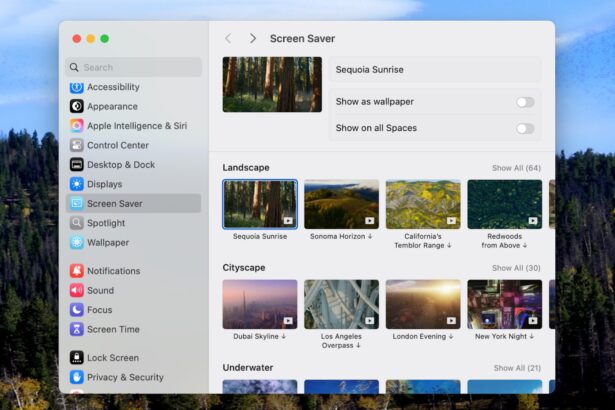615x410 pixels.
Task: Open Appearance settings
Action: click(134, 106)
